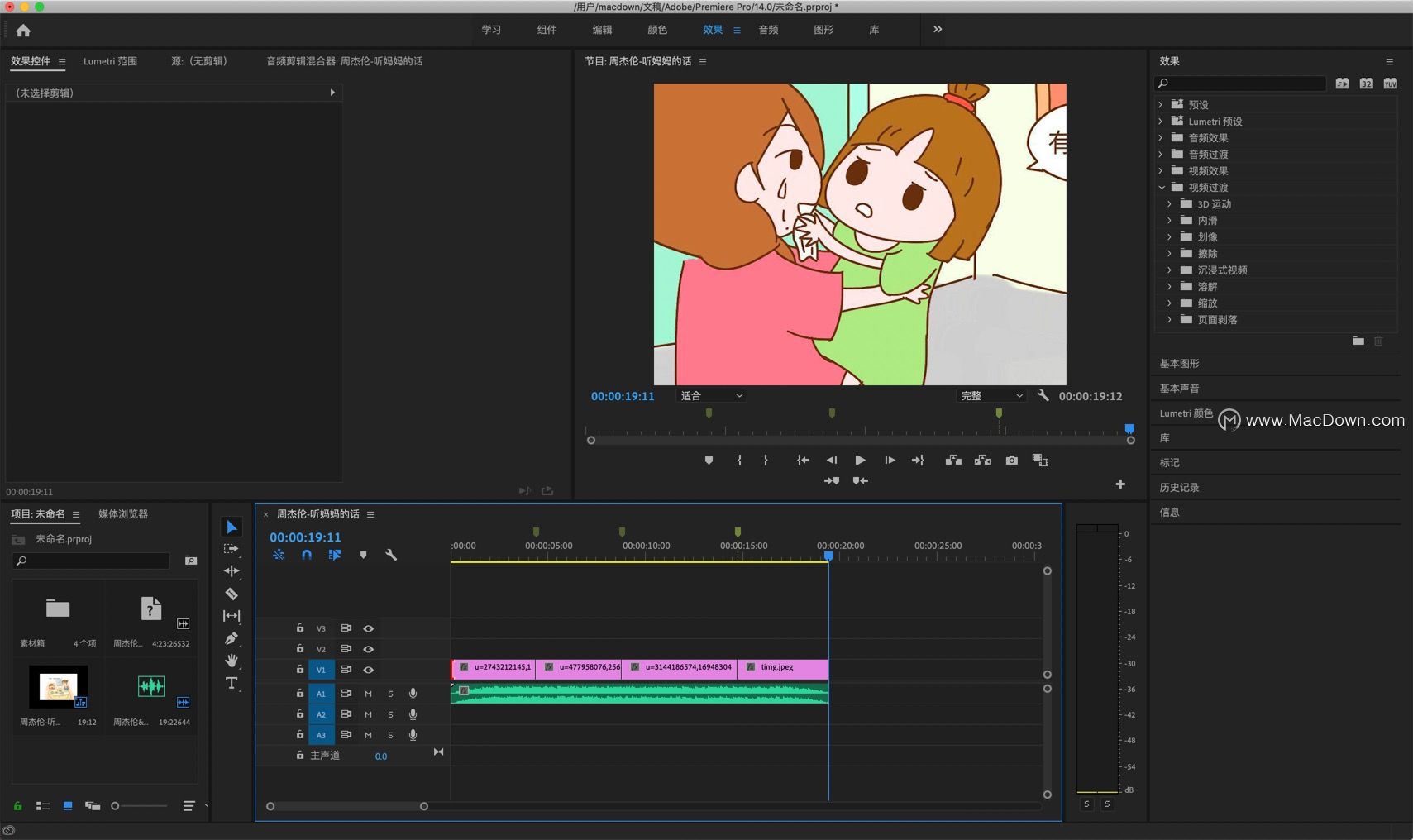Open the 标记 panel
The height and width of the screenshot is (840, 1413).
tap(1169, 463)
